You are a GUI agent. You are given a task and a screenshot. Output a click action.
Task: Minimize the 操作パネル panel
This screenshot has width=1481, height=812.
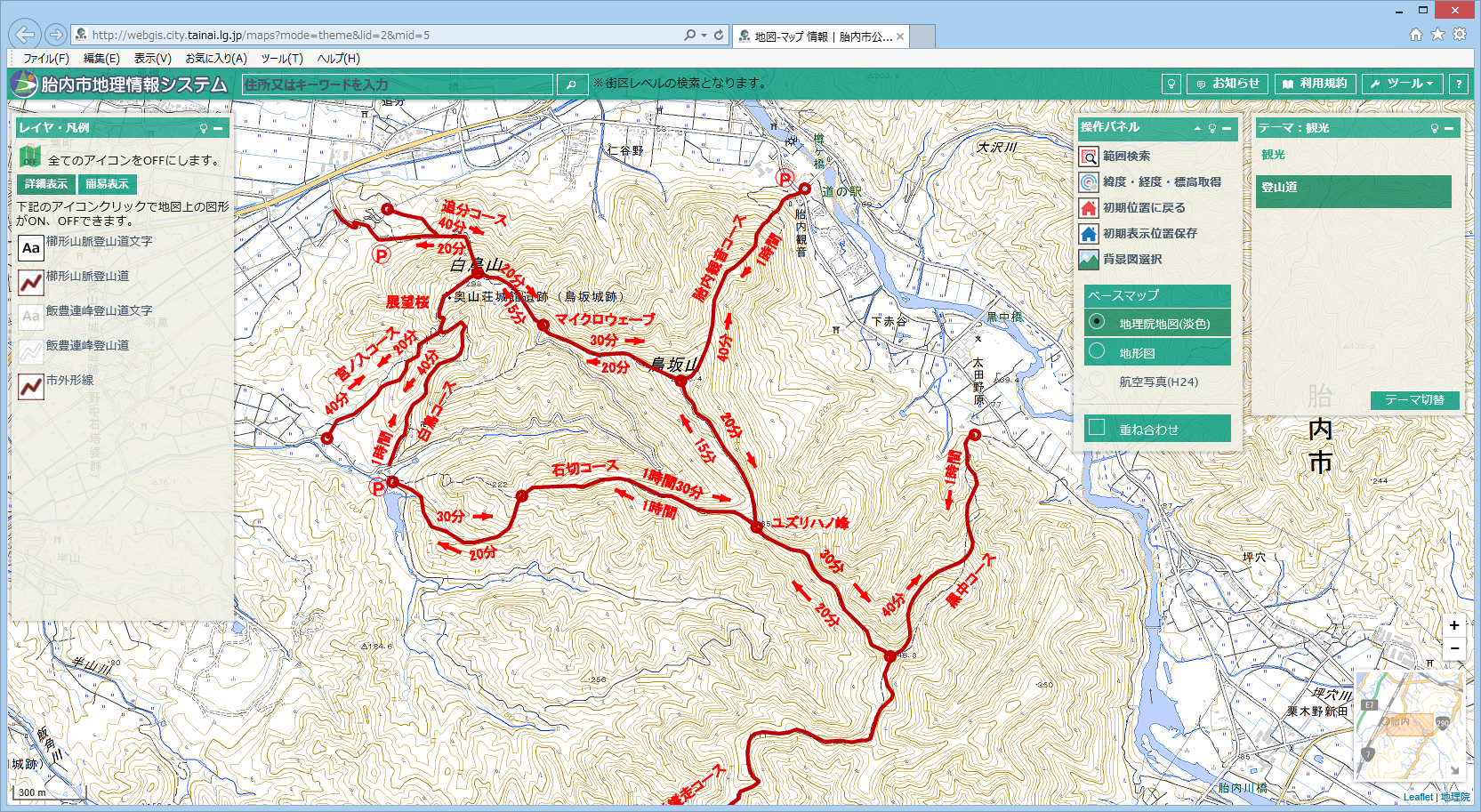(1227, 128)
